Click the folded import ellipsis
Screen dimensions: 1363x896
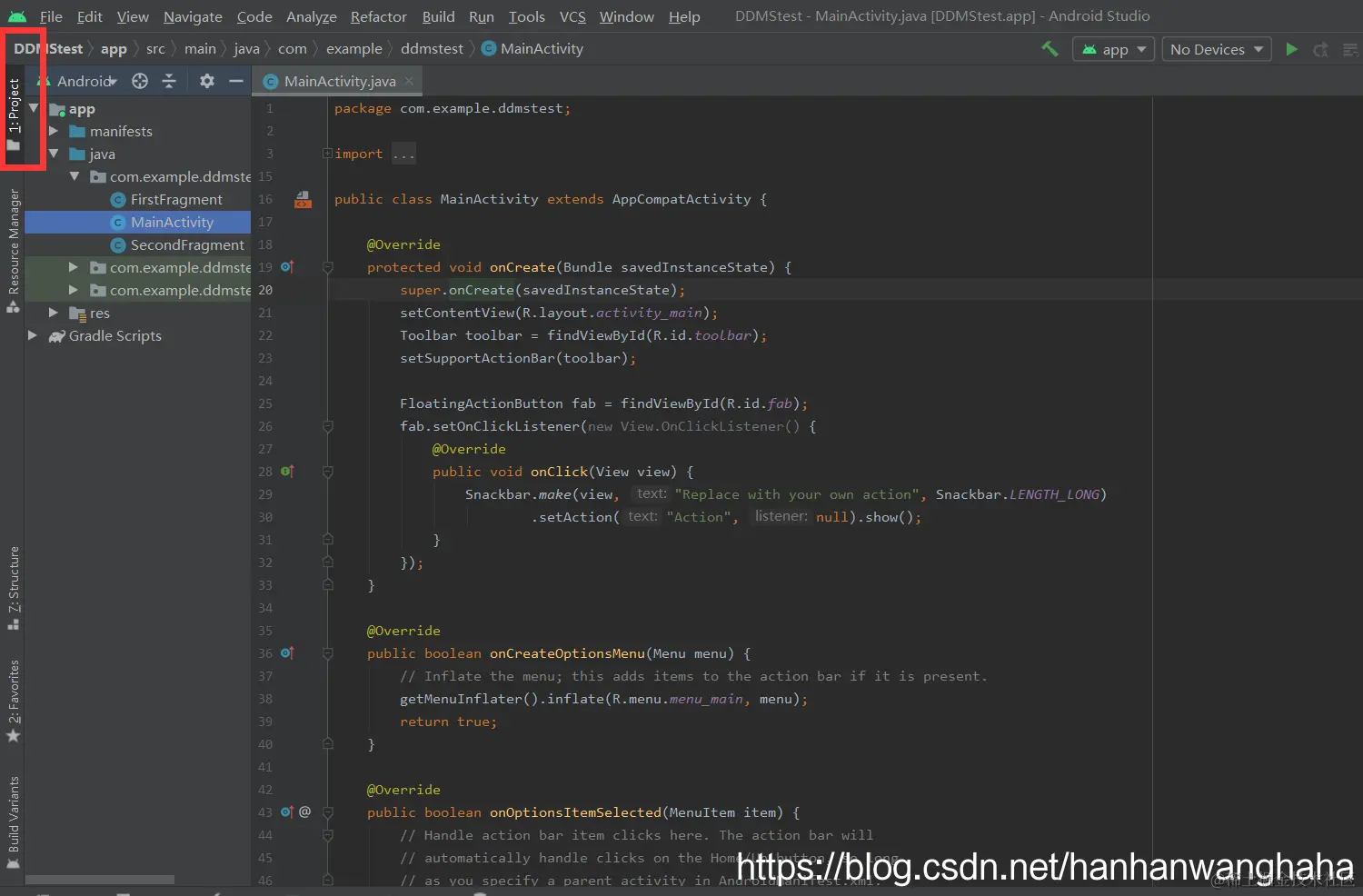pyautogui.click(x=403, y=154)
